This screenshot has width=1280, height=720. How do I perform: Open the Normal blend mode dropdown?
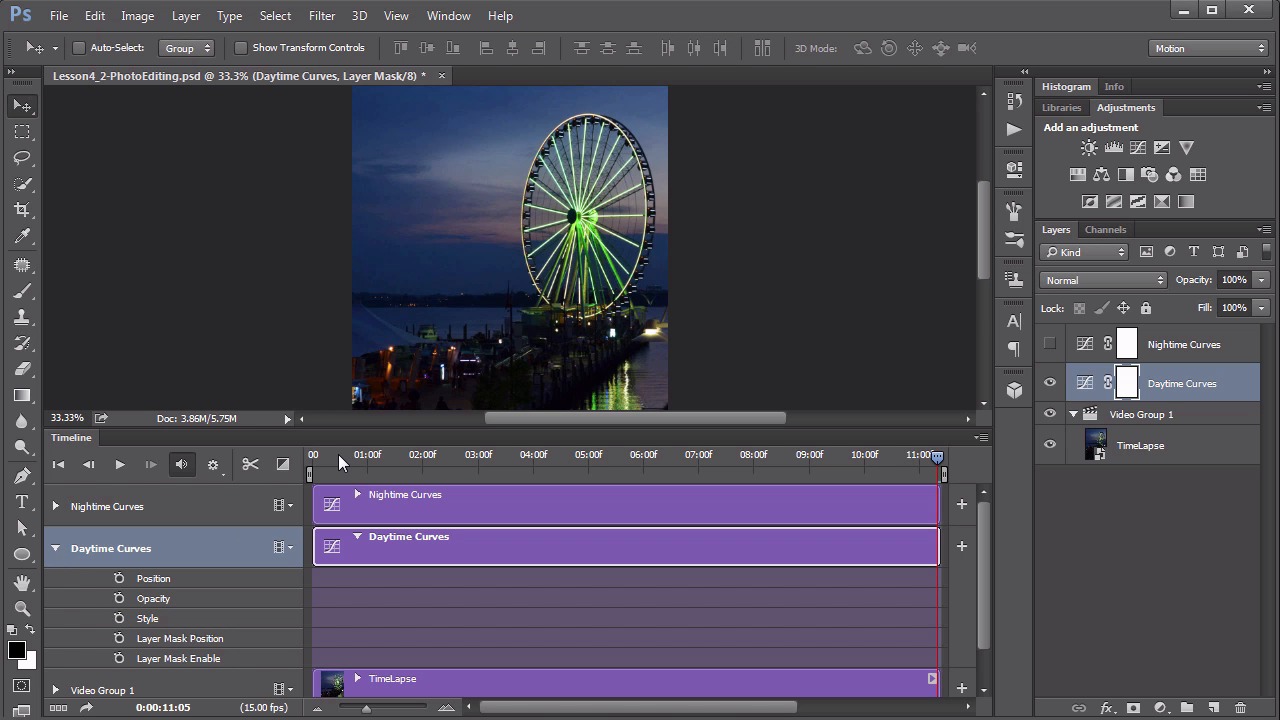[x=1103, y=280]
